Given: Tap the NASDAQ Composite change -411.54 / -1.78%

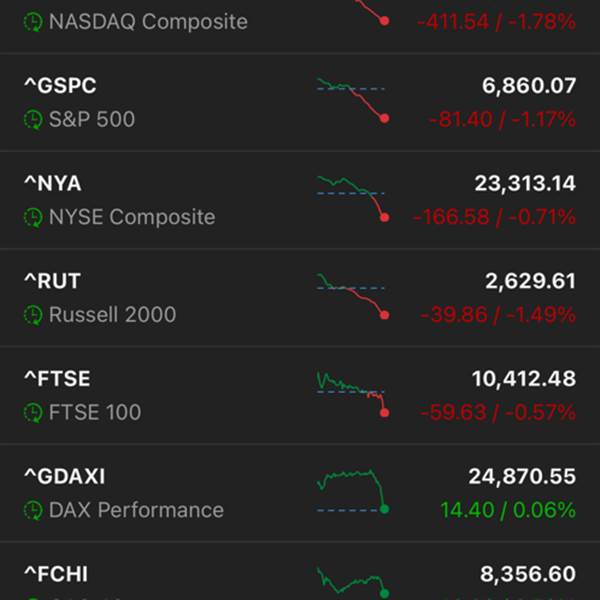Looking at the screenshot, I should [x=494, y=21].
